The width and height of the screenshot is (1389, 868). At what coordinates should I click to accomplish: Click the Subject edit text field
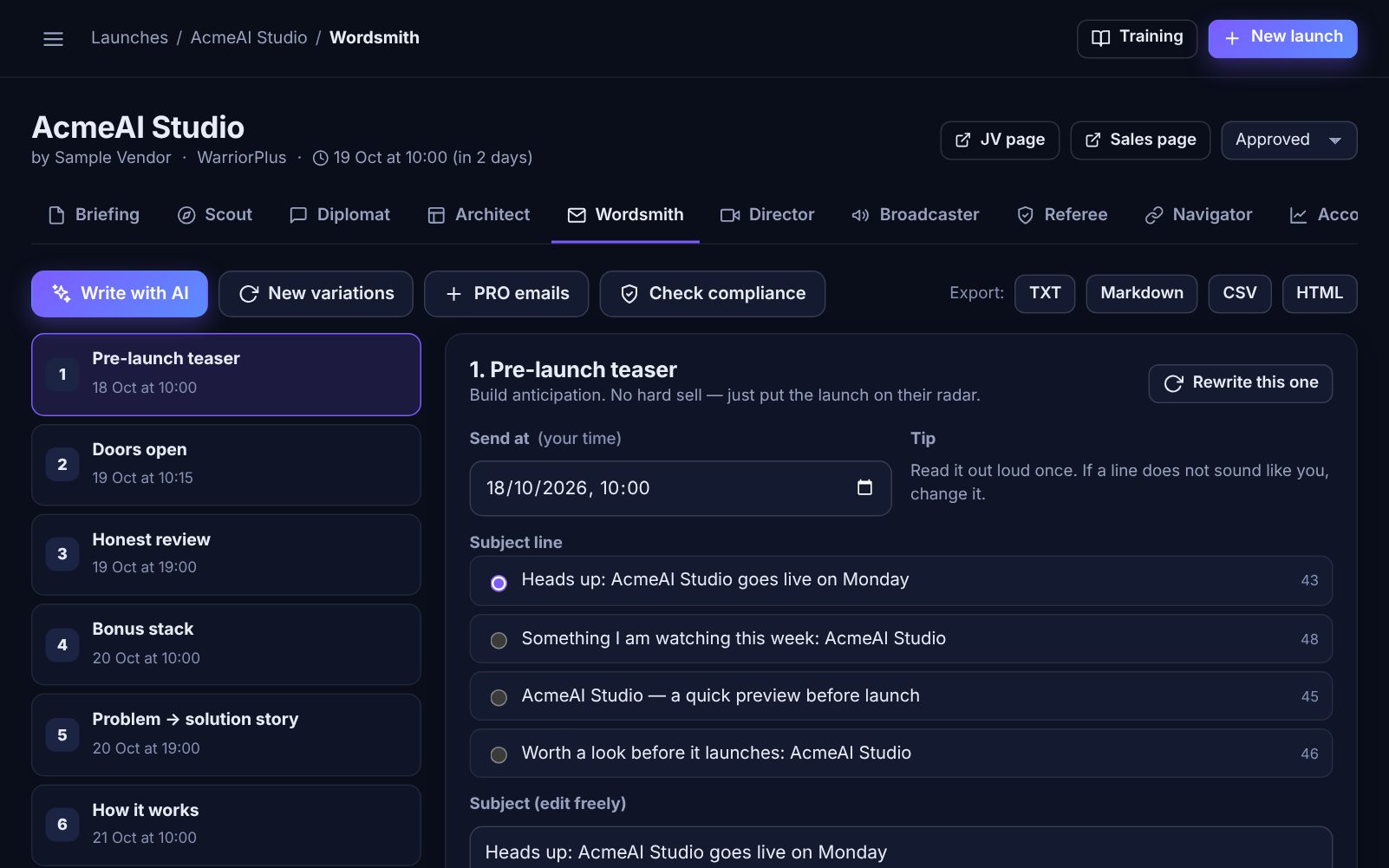900,847
